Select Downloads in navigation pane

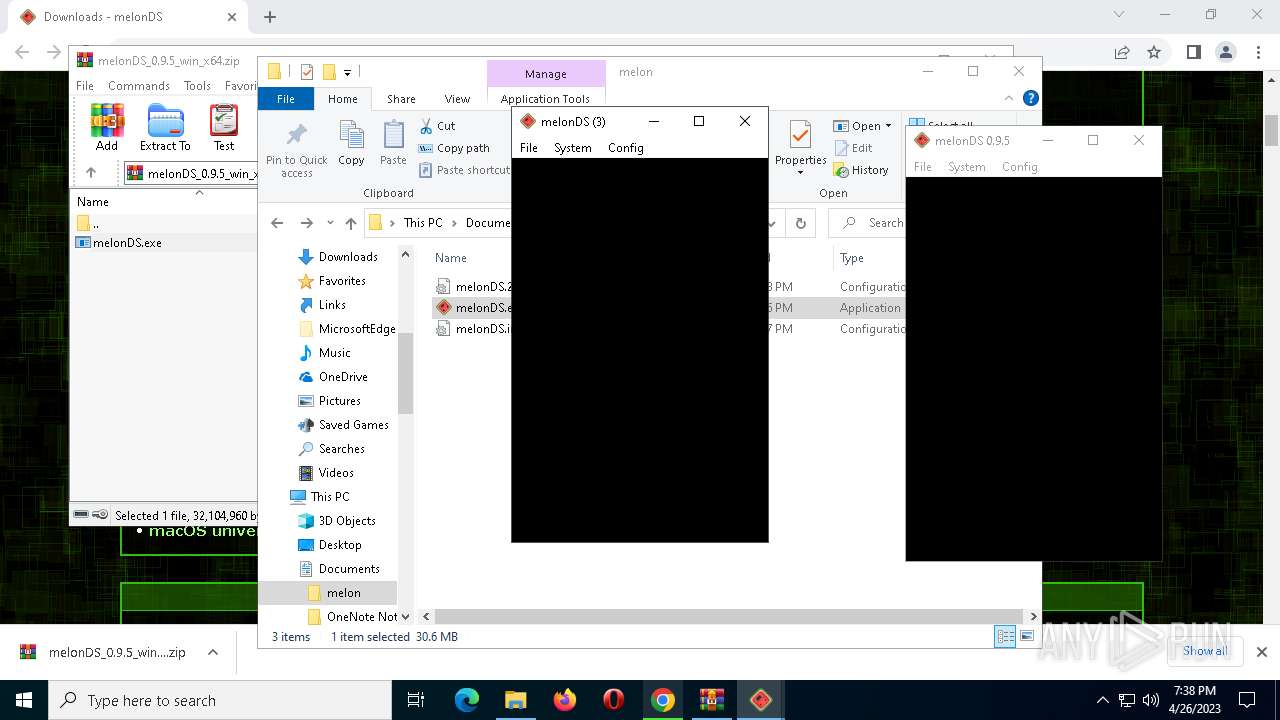coord(348,257)
